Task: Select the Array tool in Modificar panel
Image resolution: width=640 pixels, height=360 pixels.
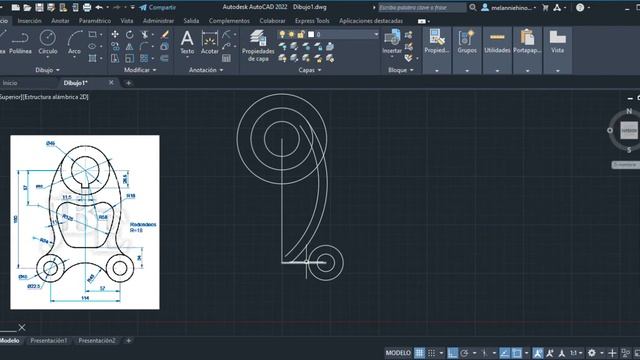Action: point(144,58)
